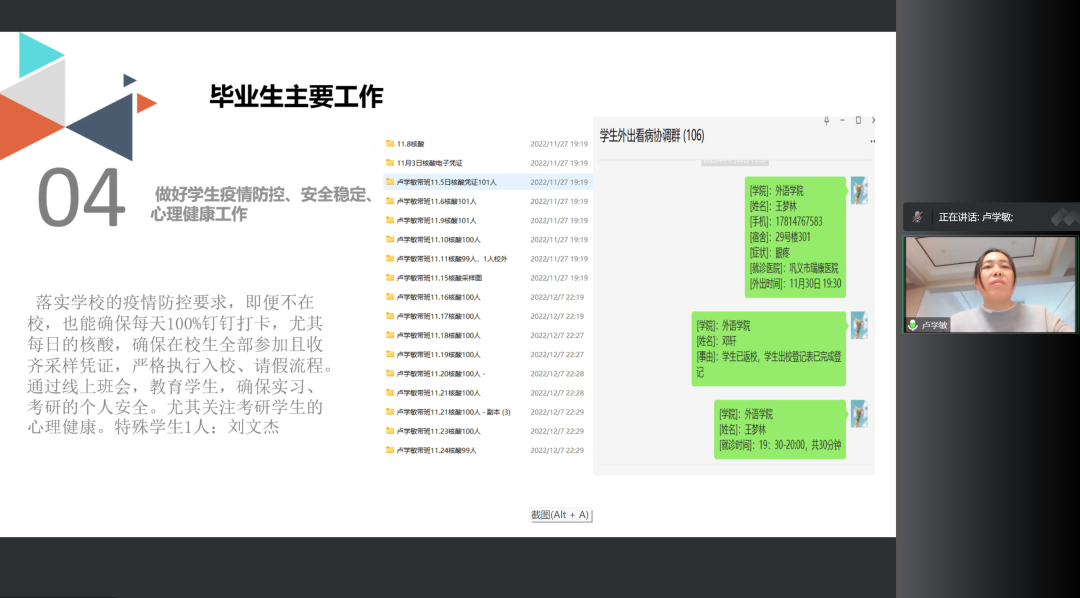Click the avatar beside the 11月30日 19:30 message
The image size is (1080, 598).
(x=858, y=190)
